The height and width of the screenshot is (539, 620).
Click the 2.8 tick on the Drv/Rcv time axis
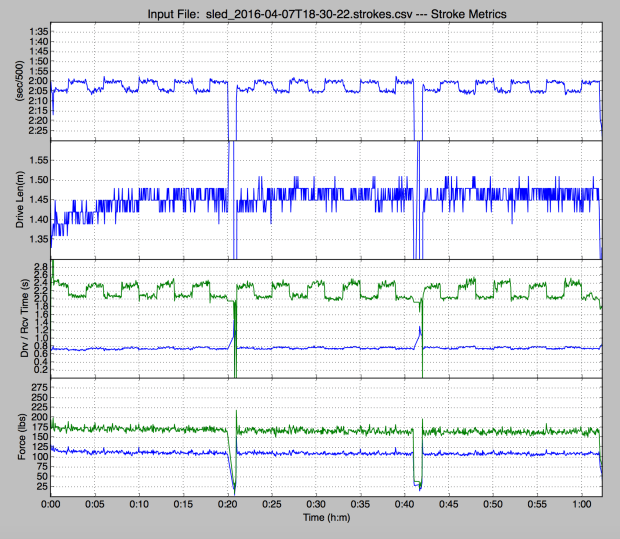pyautogui.click(x=42, y=263)
